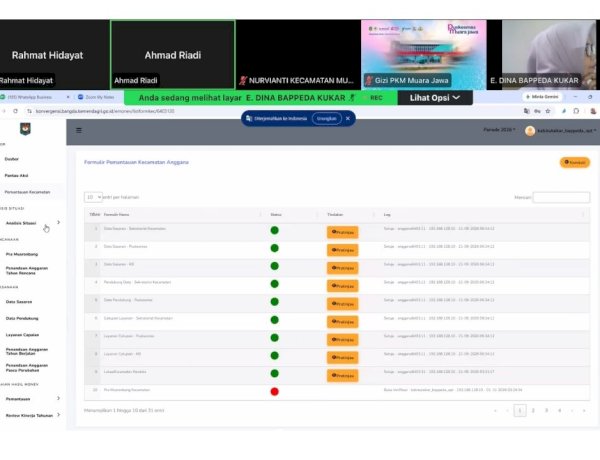Click the password key icon in the address bar
Image resolution: width=600 pixels, height=460 pixels.
click(x=537, y=111)
